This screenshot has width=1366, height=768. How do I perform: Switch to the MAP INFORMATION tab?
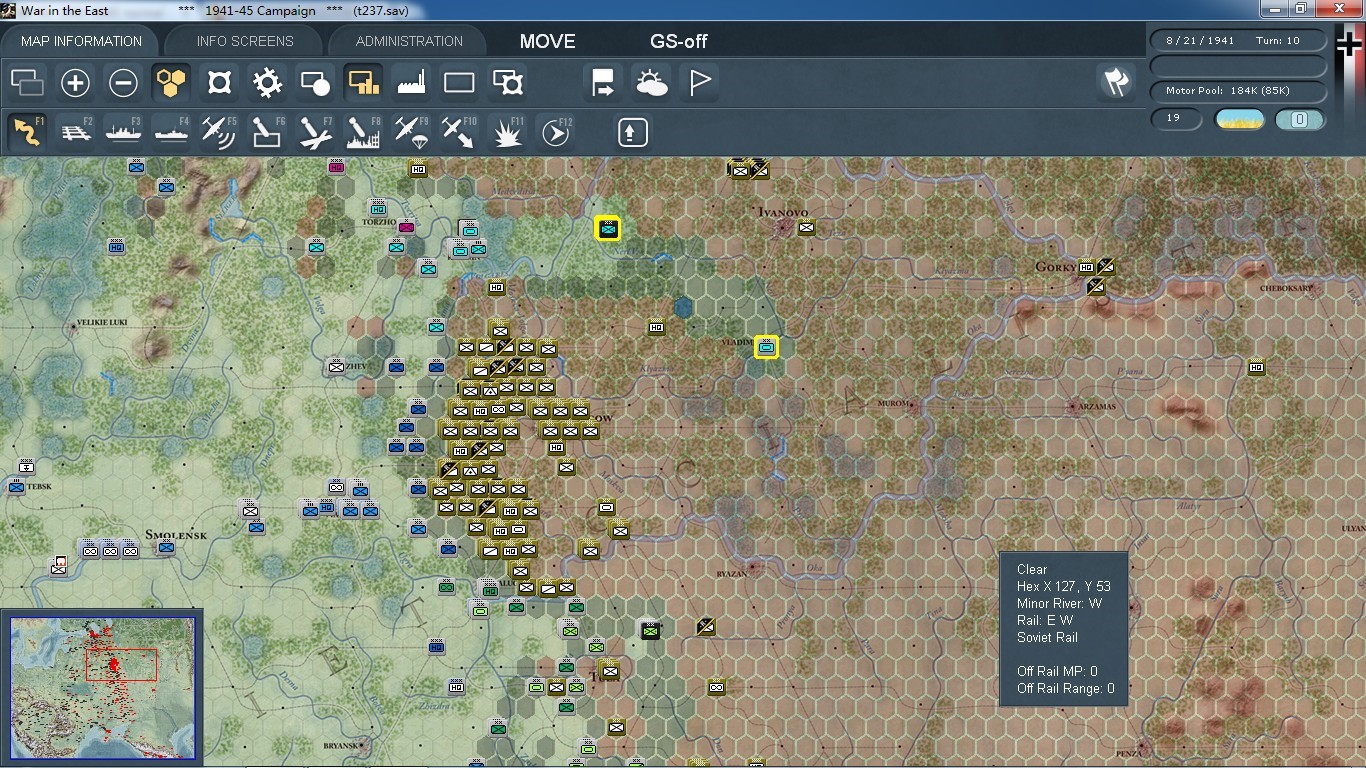(x=81, y=41)
